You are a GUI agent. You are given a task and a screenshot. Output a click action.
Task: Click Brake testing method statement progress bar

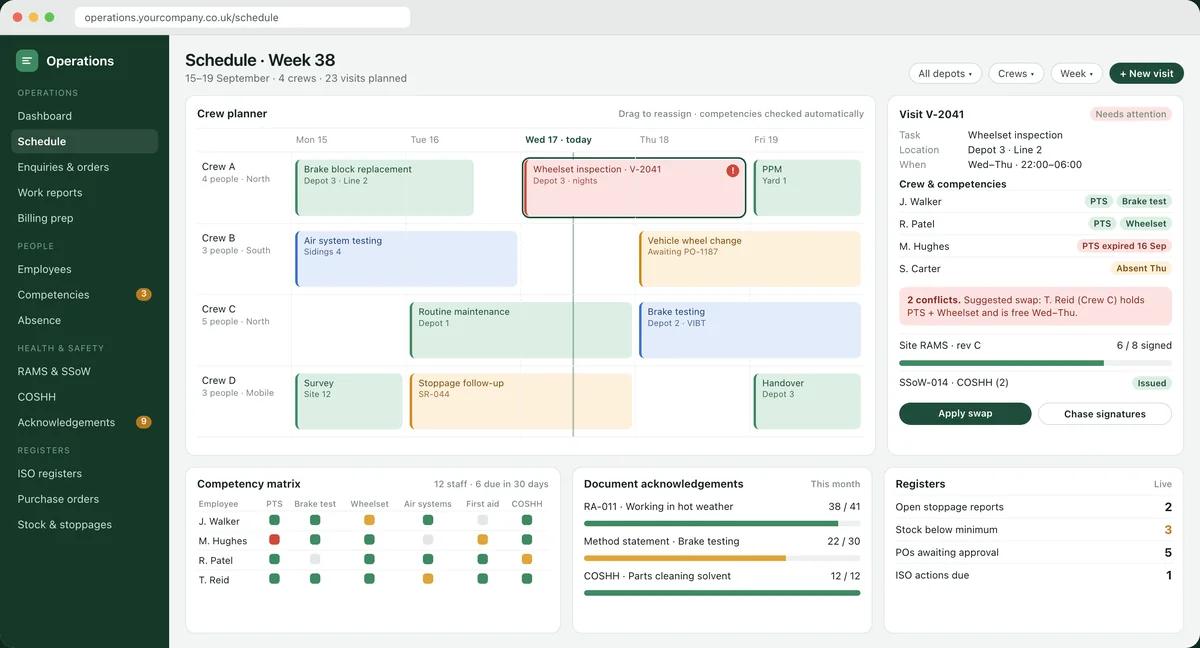(722, 558)
